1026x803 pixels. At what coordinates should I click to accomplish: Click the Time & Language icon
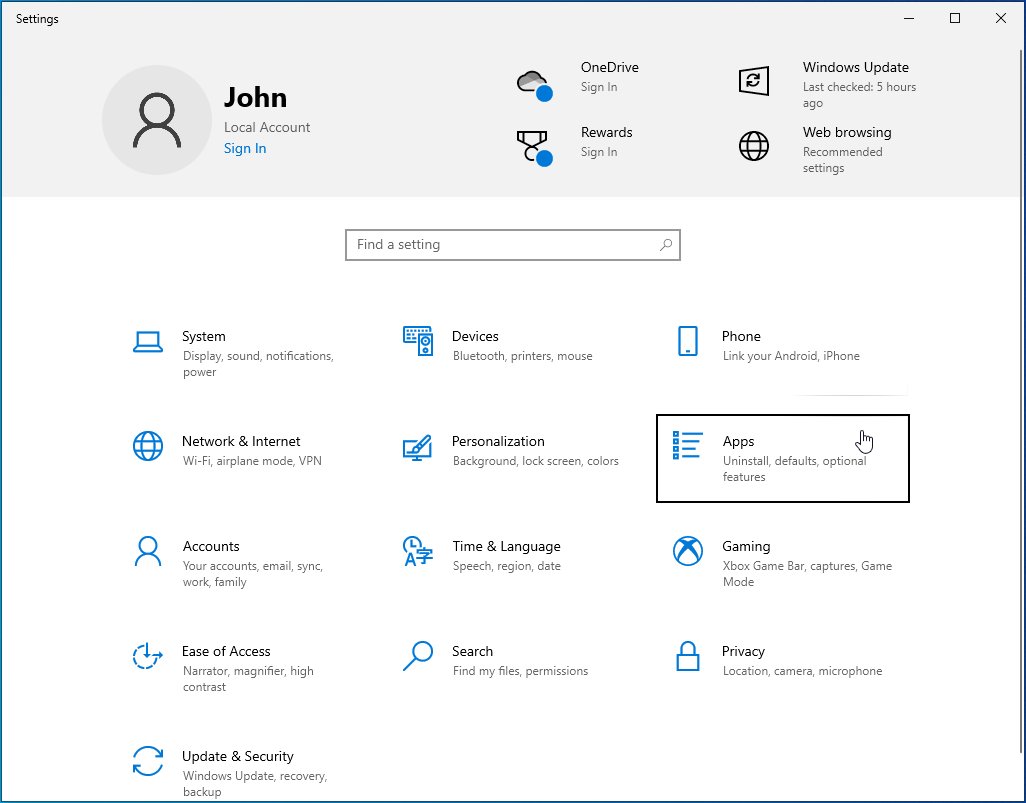click(x=417, y=551)
